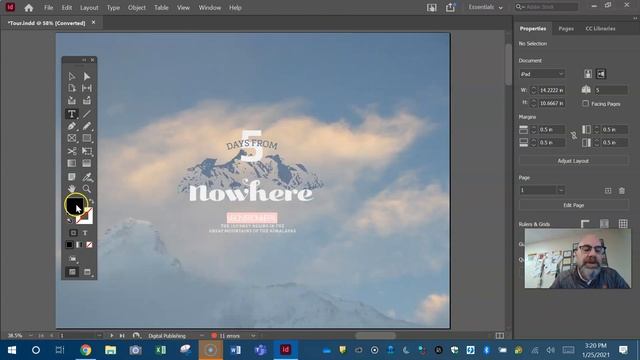Choose the Gap tool

pos(87,88)
